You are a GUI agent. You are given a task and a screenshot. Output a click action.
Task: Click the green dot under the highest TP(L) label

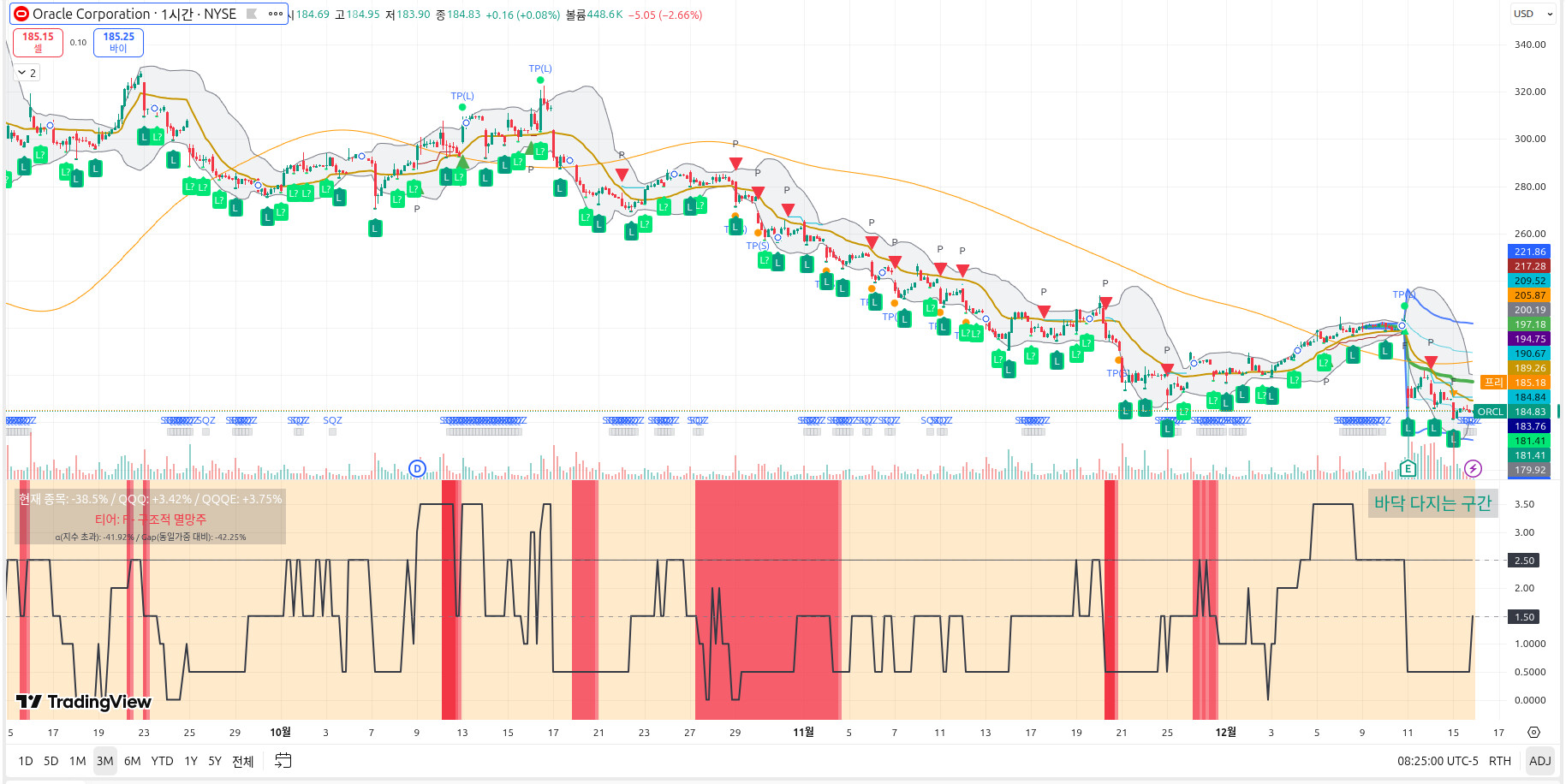click(x=540, y=80)
